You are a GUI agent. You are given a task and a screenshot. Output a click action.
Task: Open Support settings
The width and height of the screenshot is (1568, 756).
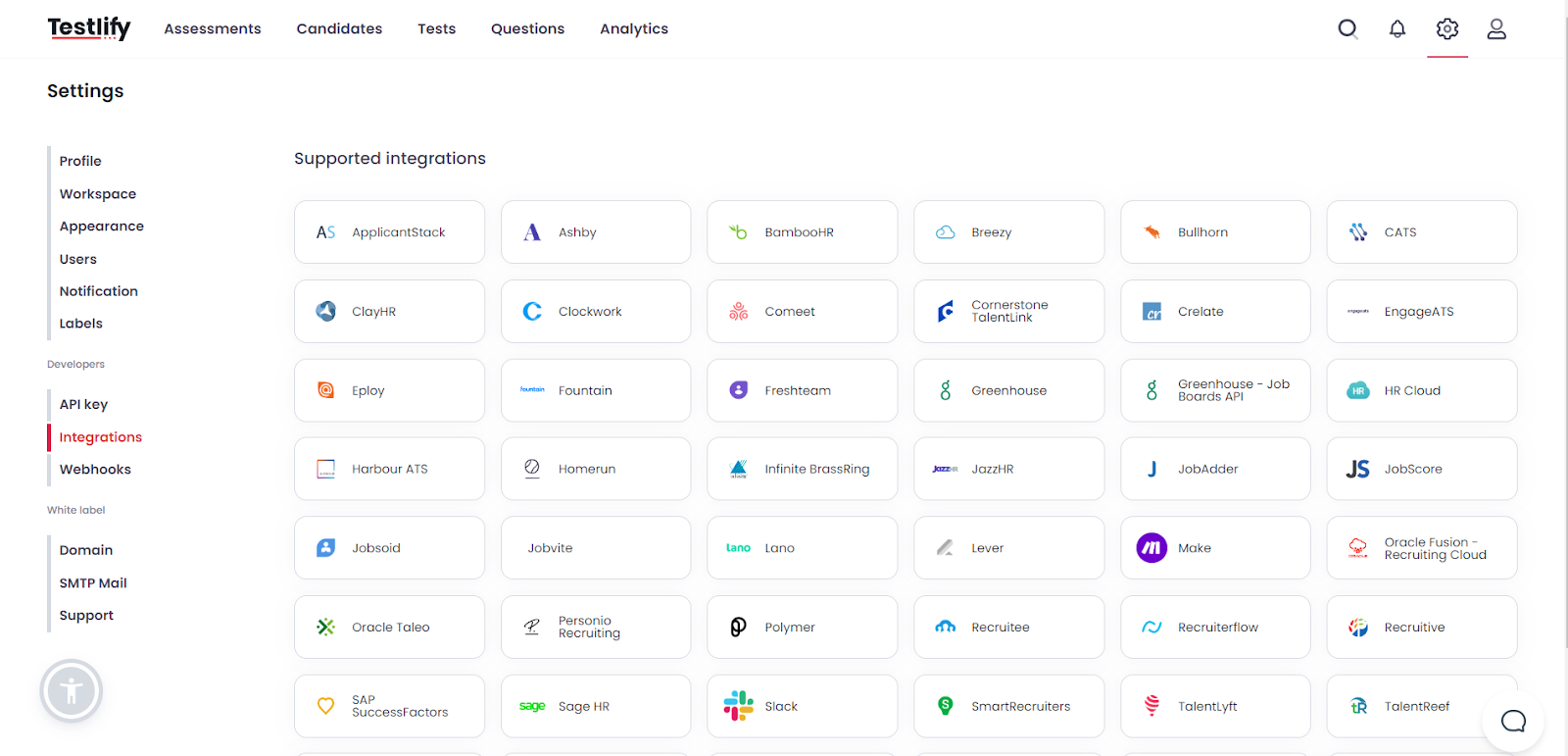coord(86,616)
